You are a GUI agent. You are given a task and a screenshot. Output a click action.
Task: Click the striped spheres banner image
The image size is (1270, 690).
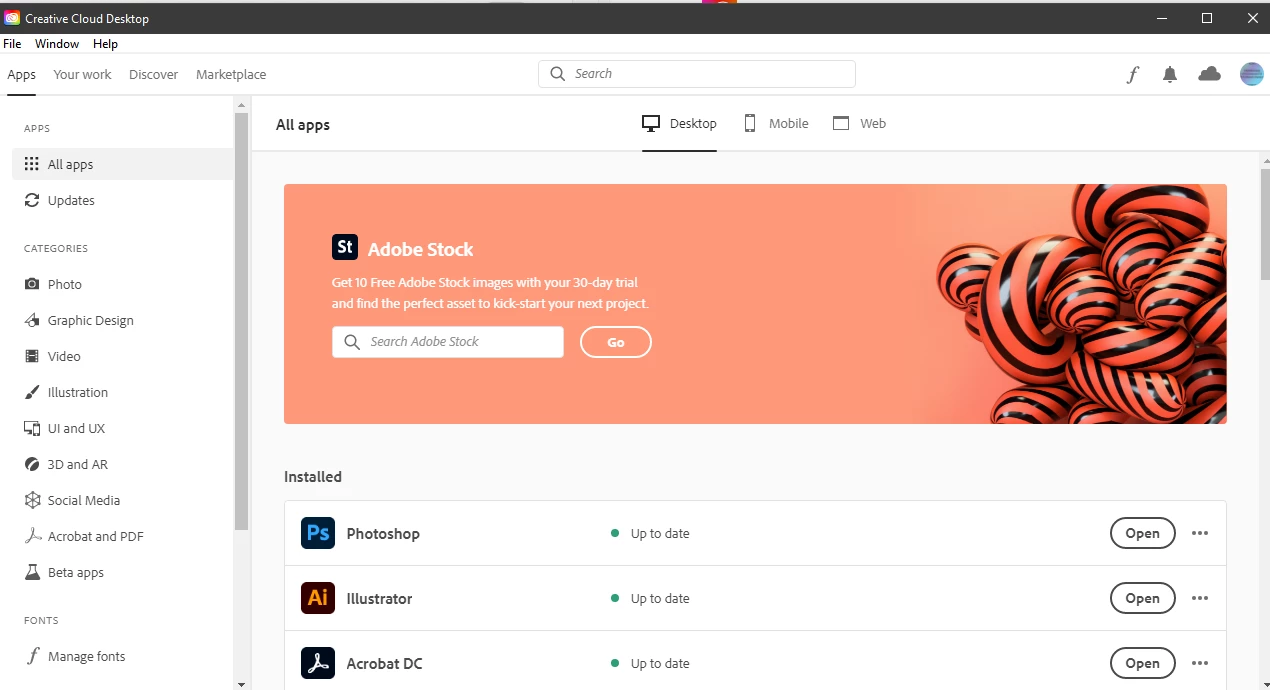[x=1082, y=304]
